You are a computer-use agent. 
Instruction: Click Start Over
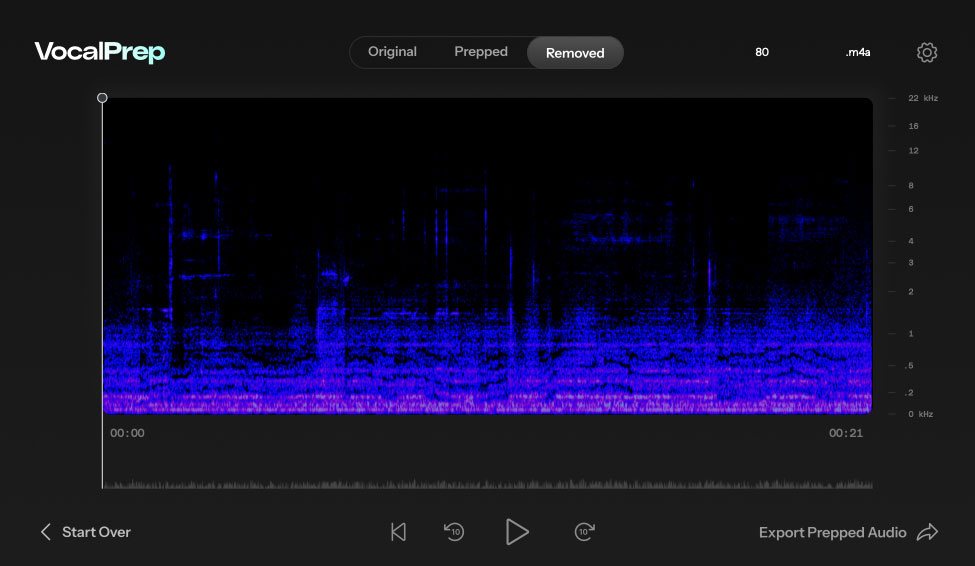pyautogui.click(x=96, y=532)
